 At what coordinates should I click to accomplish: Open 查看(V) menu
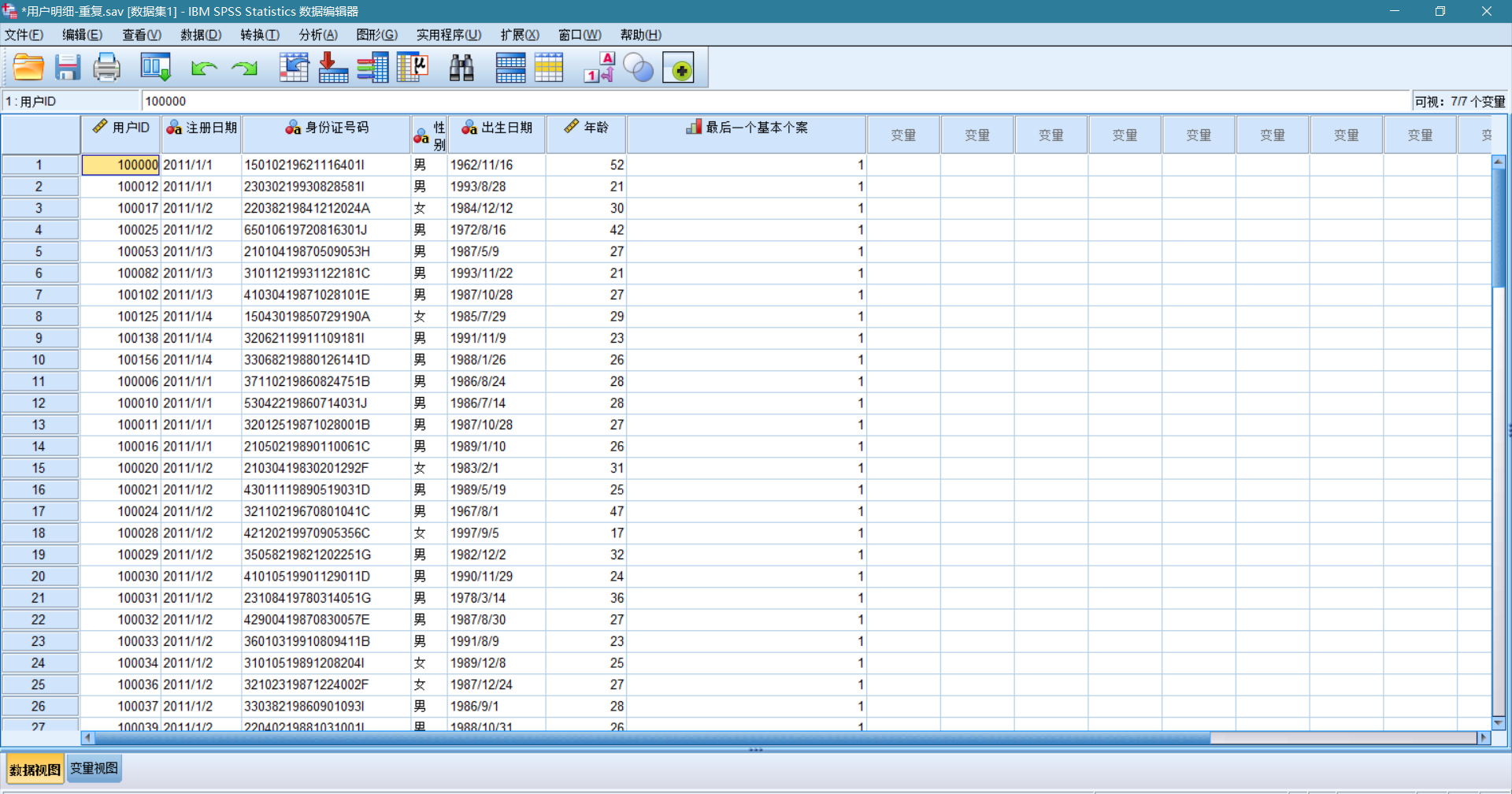[142, 35]
